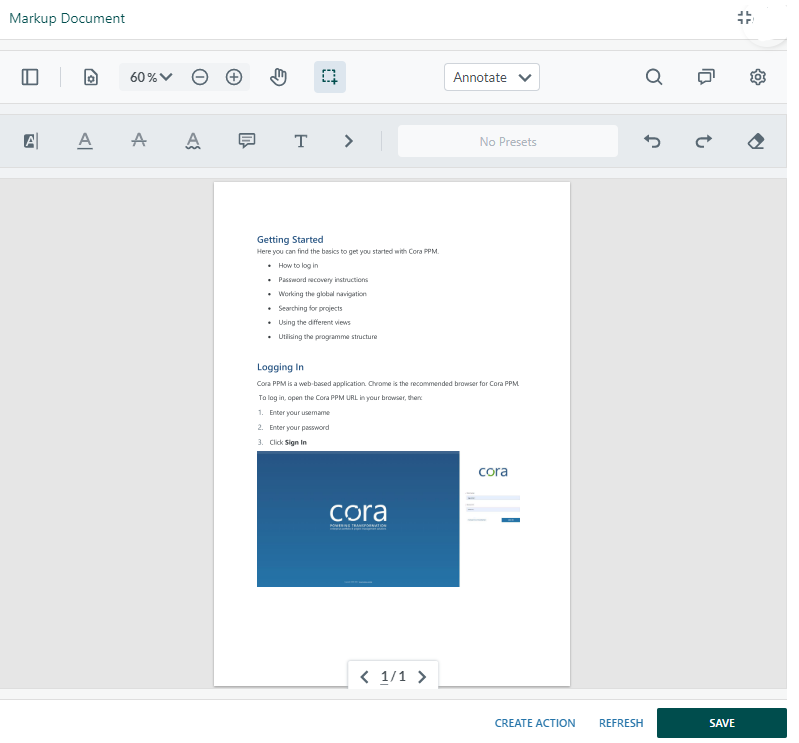Click 'Searching for projects' bullet

(x=310, y=308)
